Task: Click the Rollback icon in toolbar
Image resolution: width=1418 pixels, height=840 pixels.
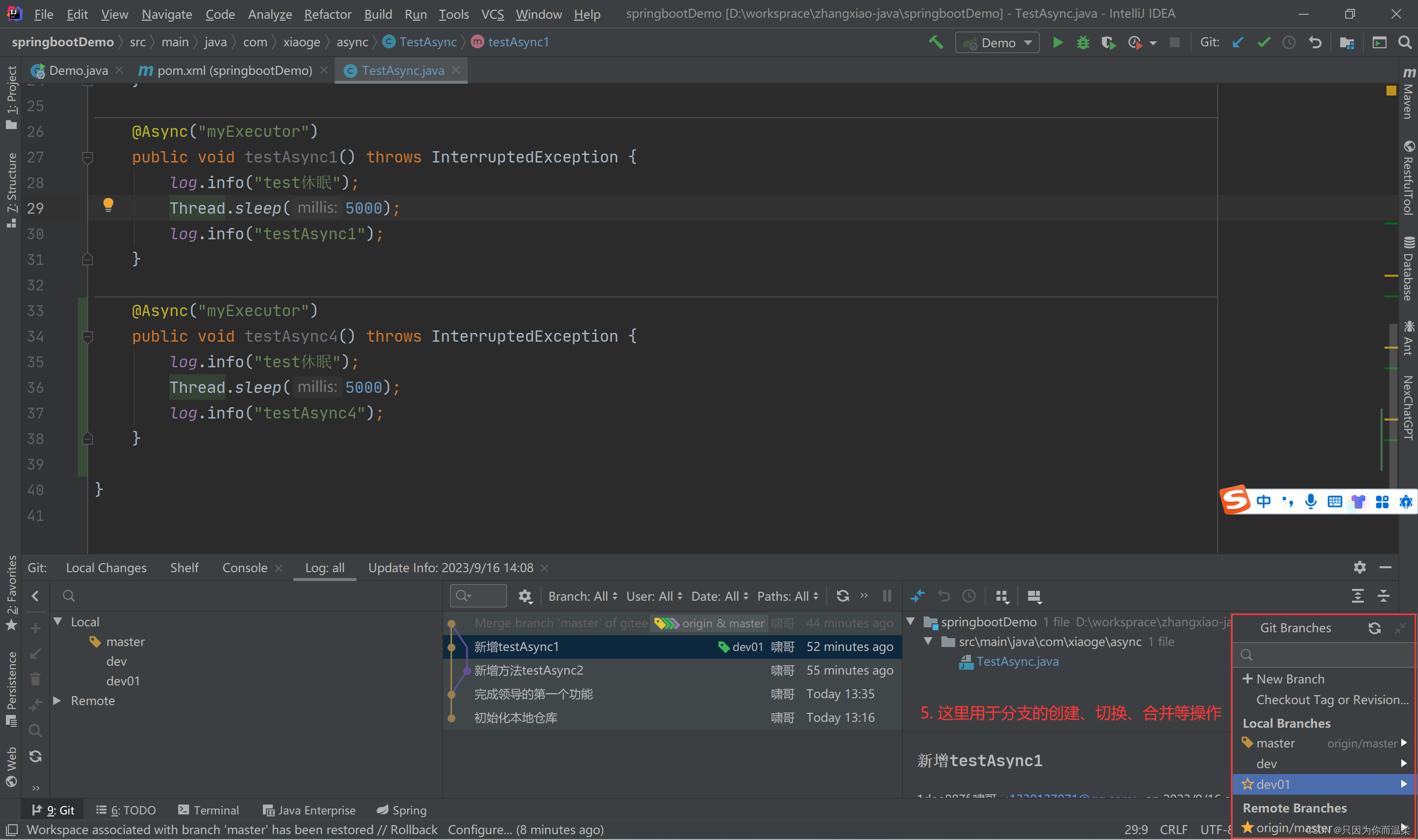Action: (1315, 42)
